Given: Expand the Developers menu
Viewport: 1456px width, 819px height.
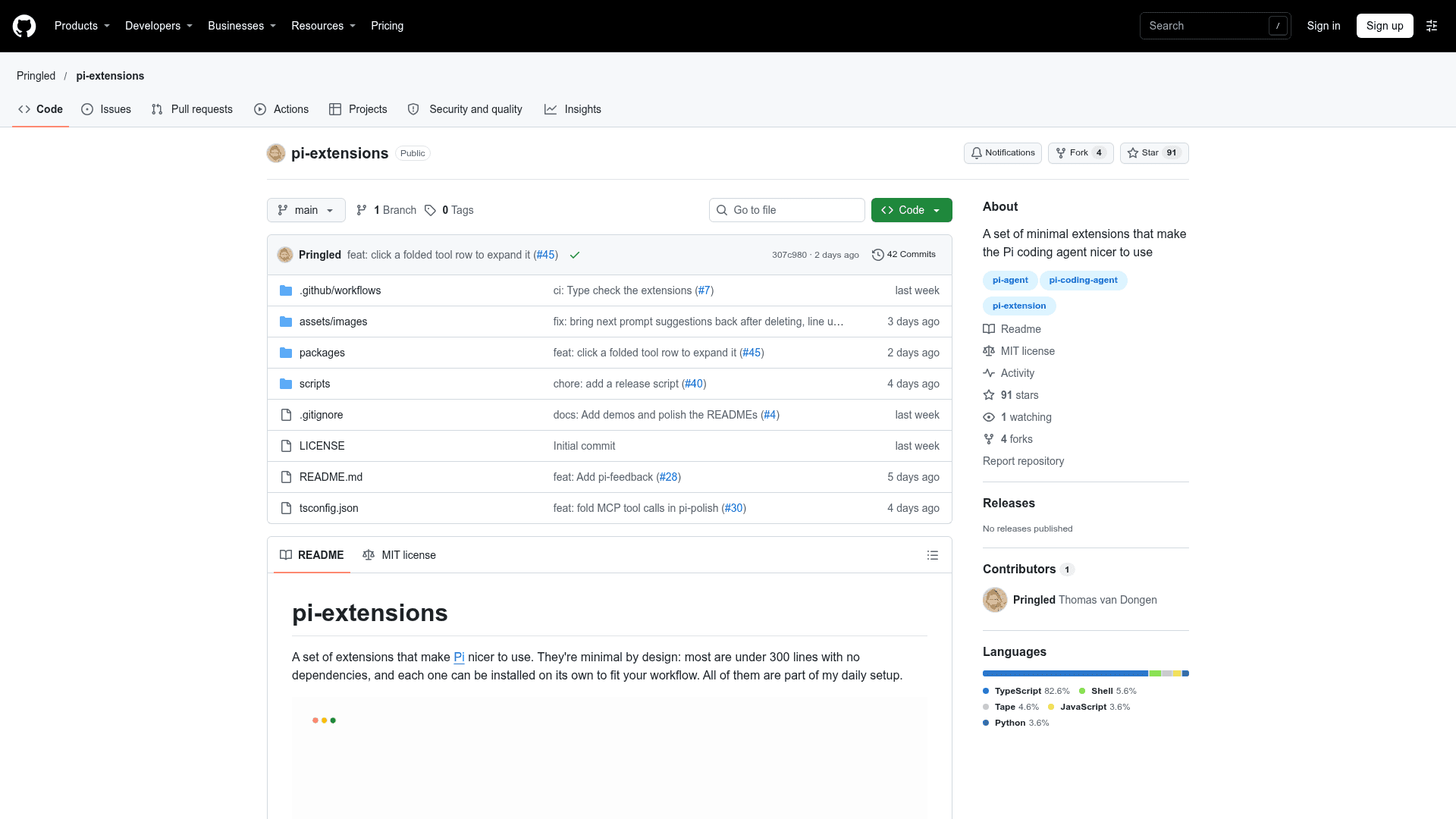Looking at the screenshot, I should point(158,26).
